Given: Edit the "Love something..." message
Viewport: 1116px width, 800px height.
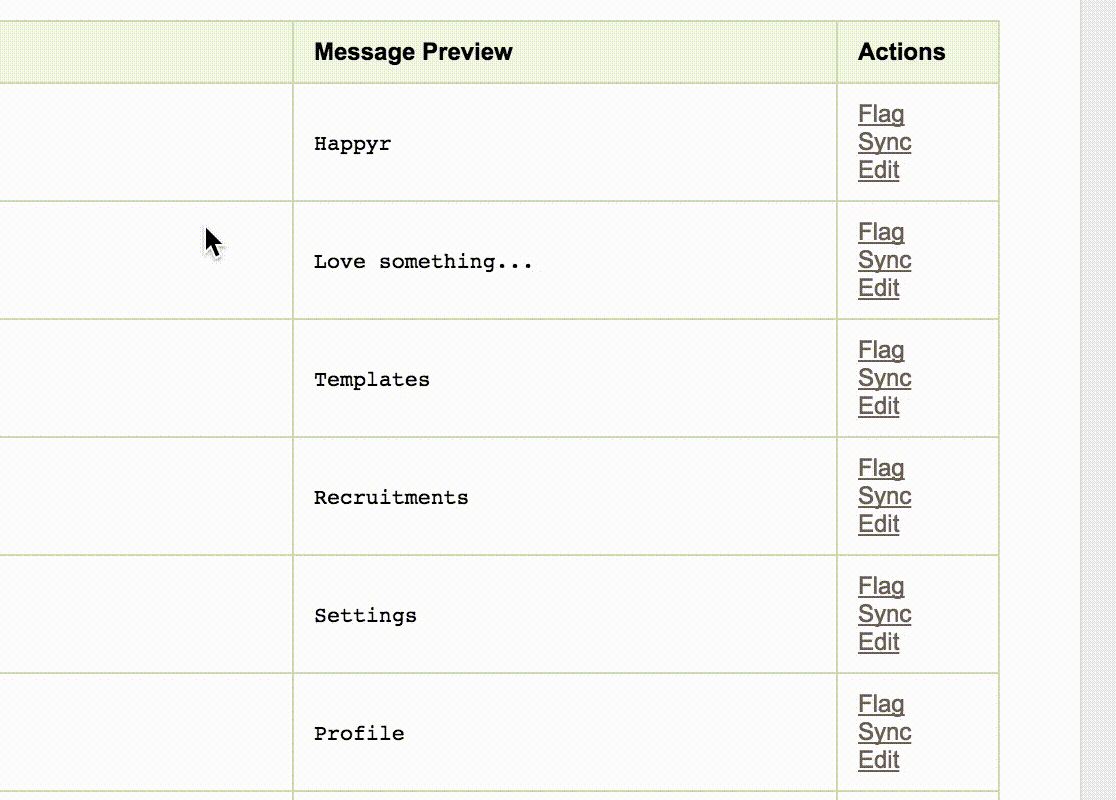Looking at the screenshot, I should click(x=878, y=288).
